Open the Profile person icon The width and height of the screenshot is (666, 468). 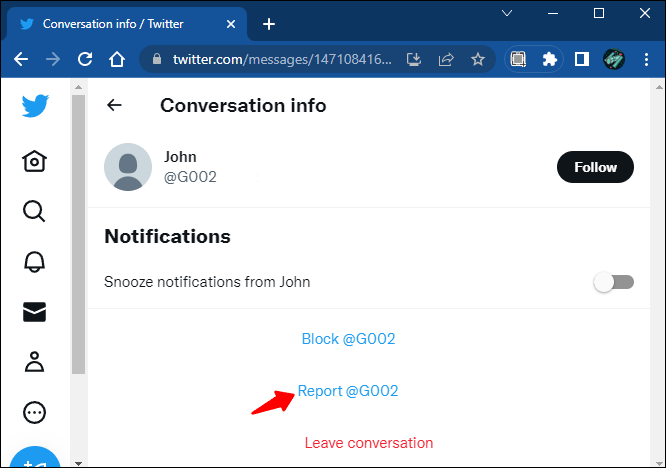[x=34, y=362]
